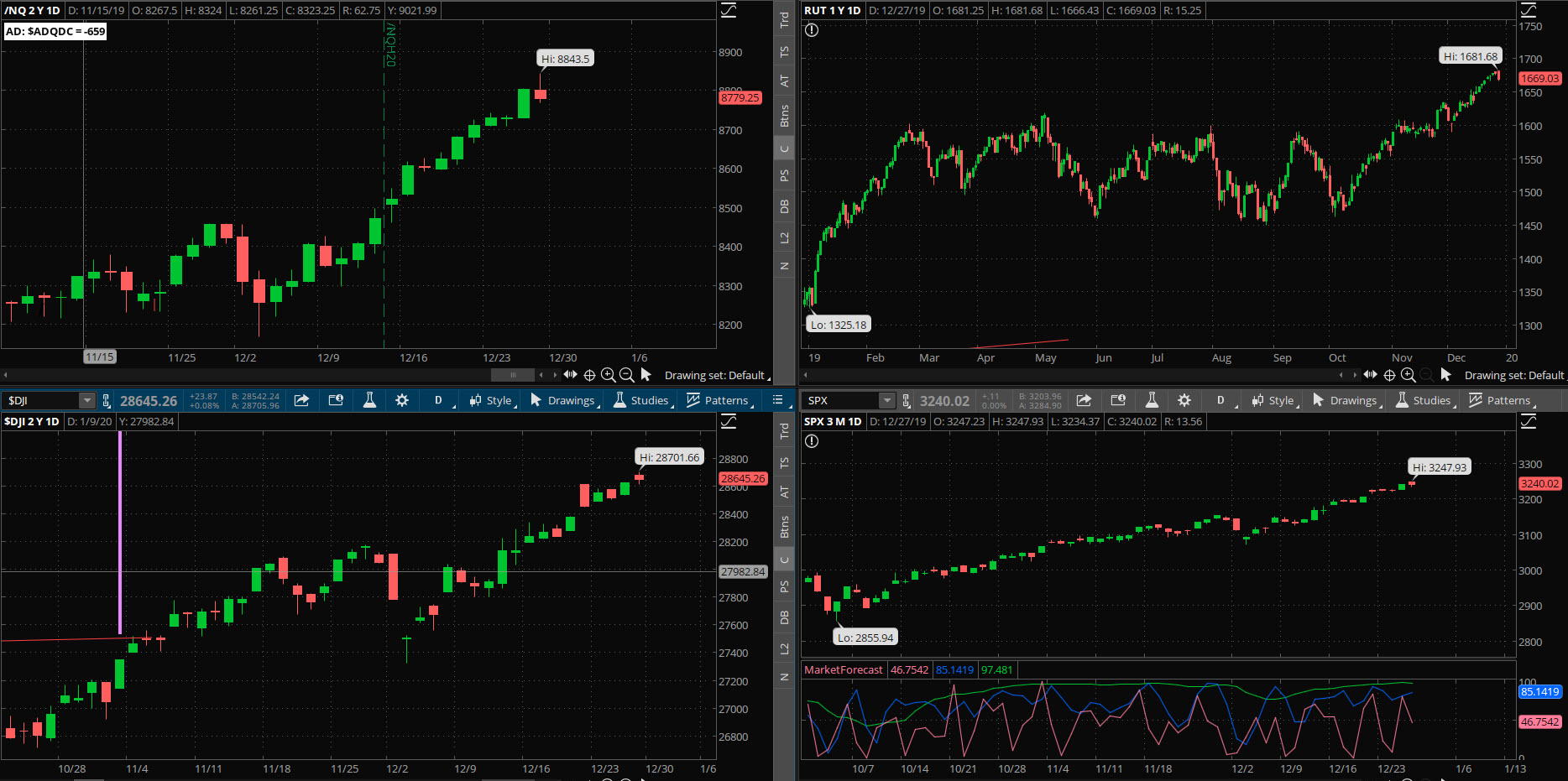Image resolution: width=1568 pixels, height=781 pixels.
Task: Expand $DJI symbol dropdown arrow
Action: [86, 401]
